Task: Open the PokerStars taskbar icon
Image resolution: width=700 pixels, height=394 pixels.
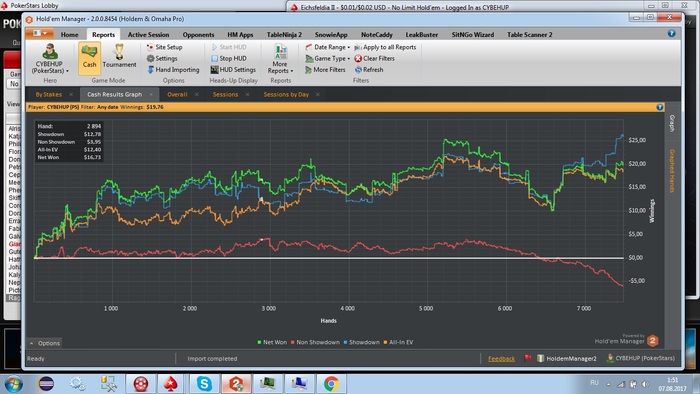Action: 170,384
